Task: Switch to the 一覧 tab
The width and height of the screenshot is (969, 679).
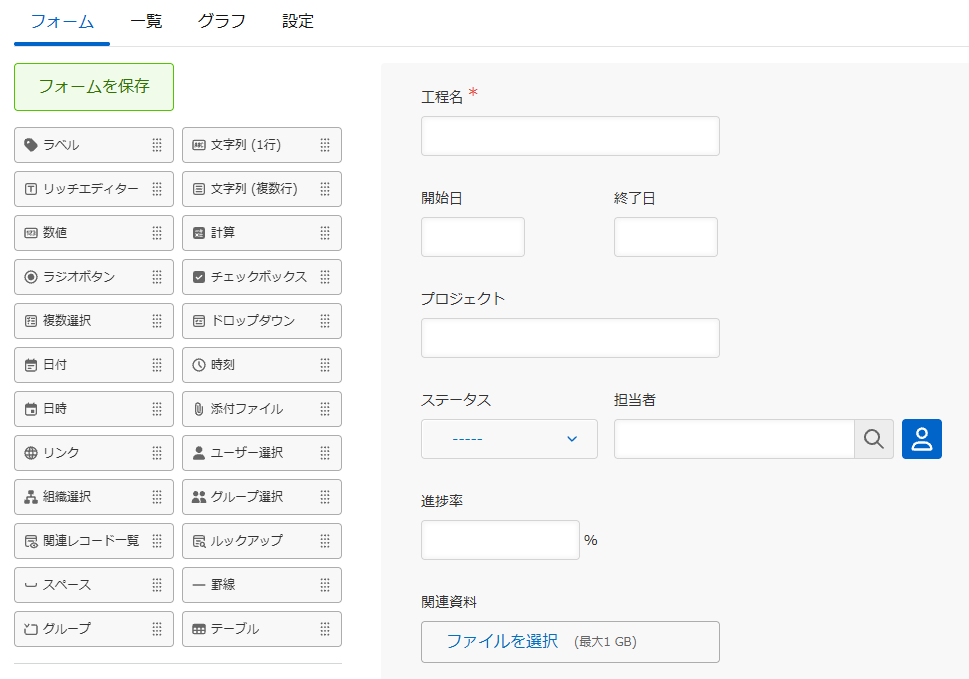Action: [146, 22]
